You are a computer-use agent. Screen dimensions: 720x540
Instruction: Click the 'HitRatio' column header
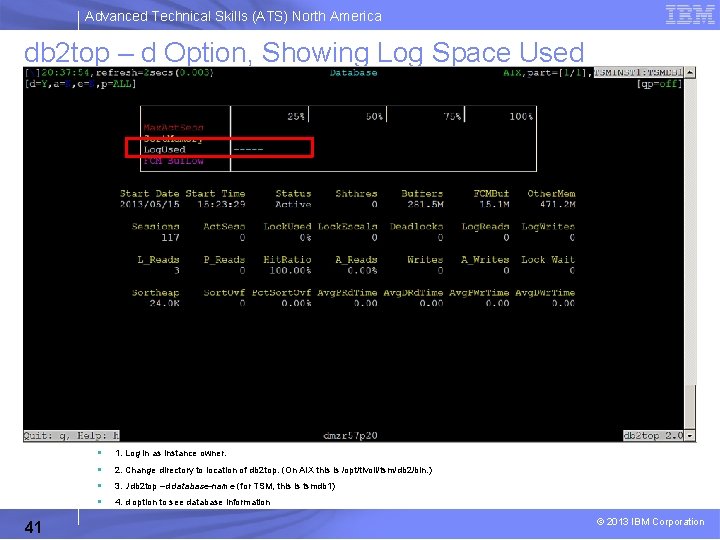pos(287,259)
